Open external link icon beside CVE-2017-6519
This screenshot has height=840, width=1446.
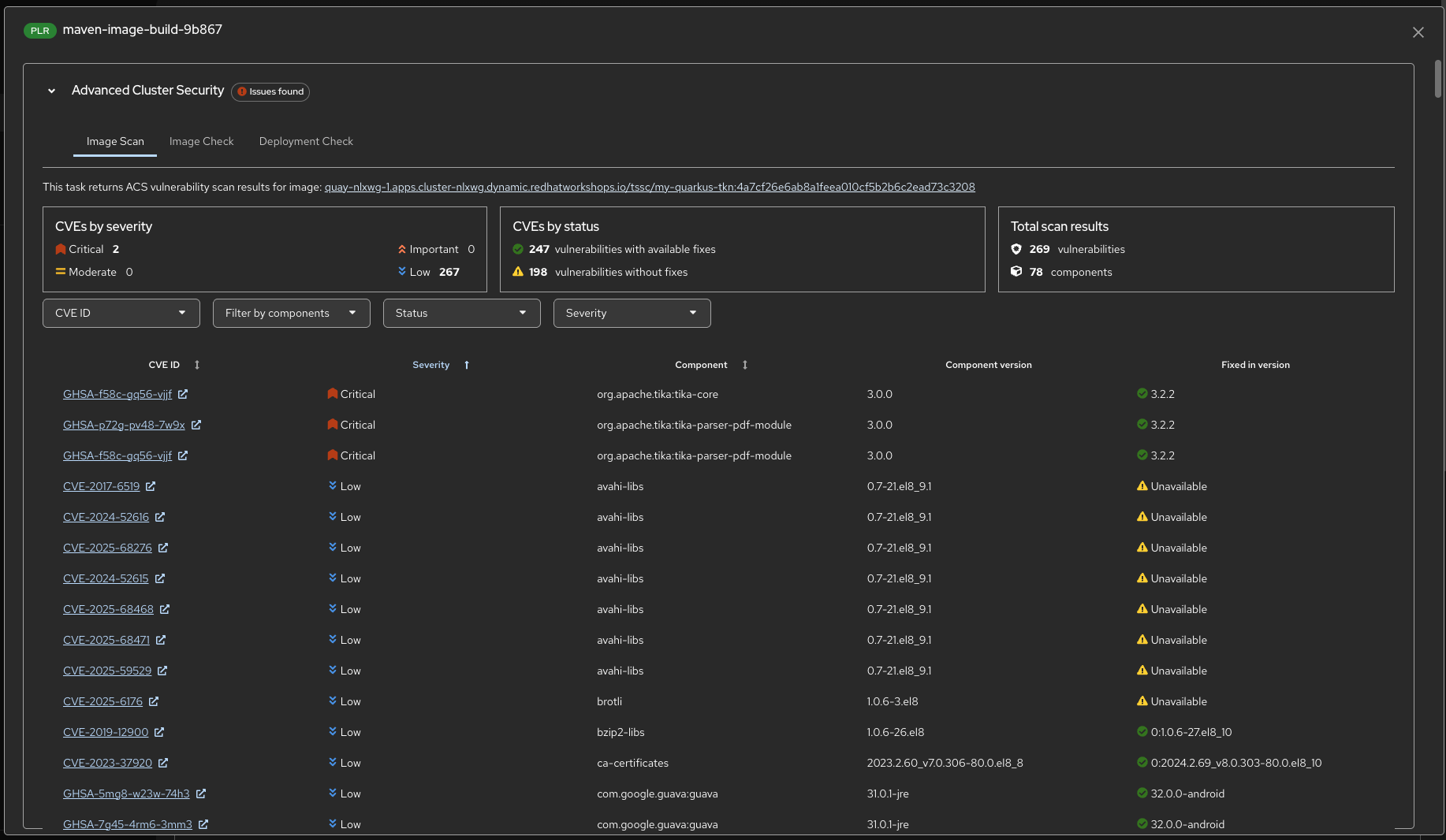tap(151, 486)
